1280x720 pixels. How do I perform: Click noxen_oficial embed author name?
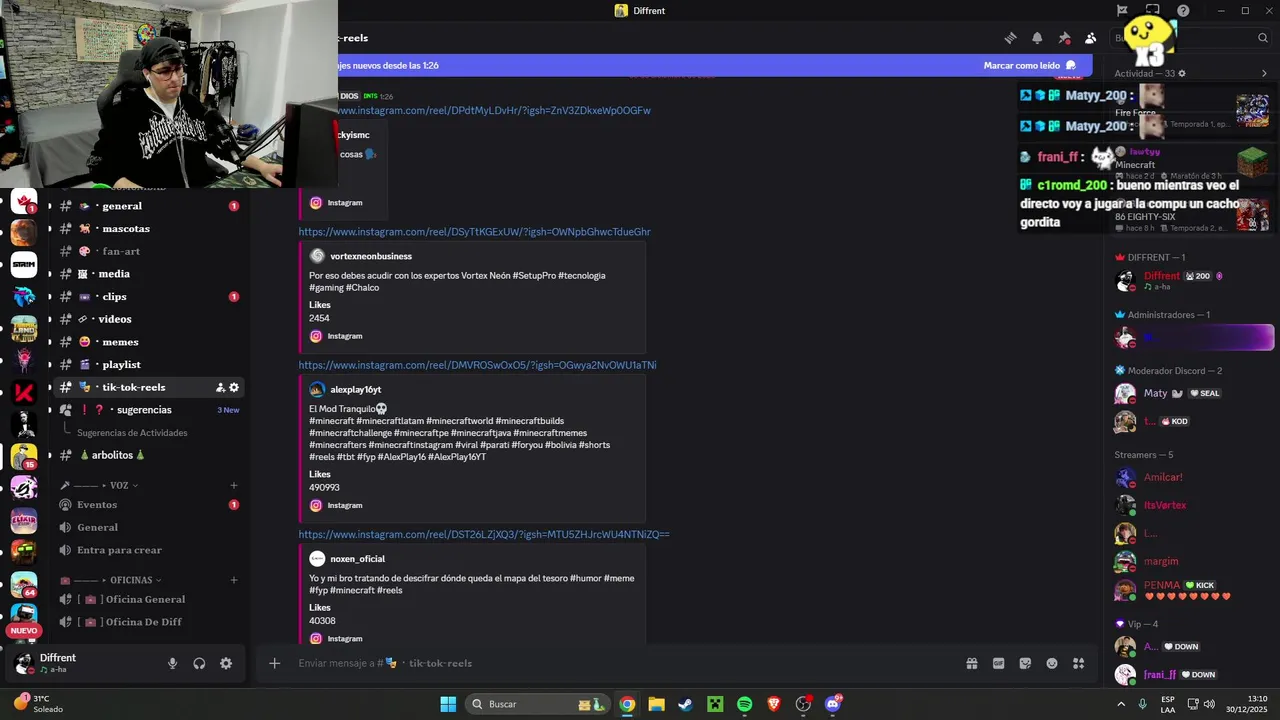(357, 559)
